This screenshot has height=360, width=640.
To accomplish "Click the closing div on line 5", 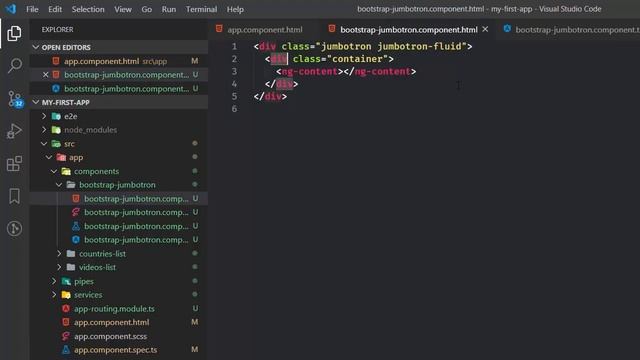I will [270, 96].
